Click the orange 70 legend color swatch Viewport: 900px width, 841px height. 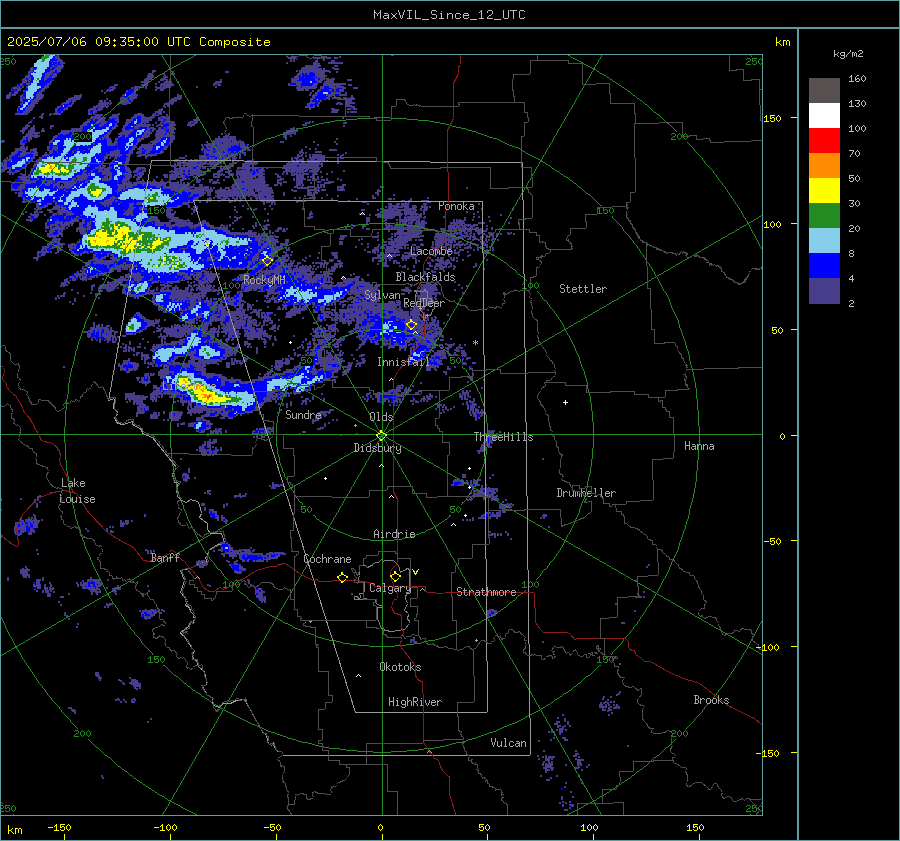click(824, 166)
